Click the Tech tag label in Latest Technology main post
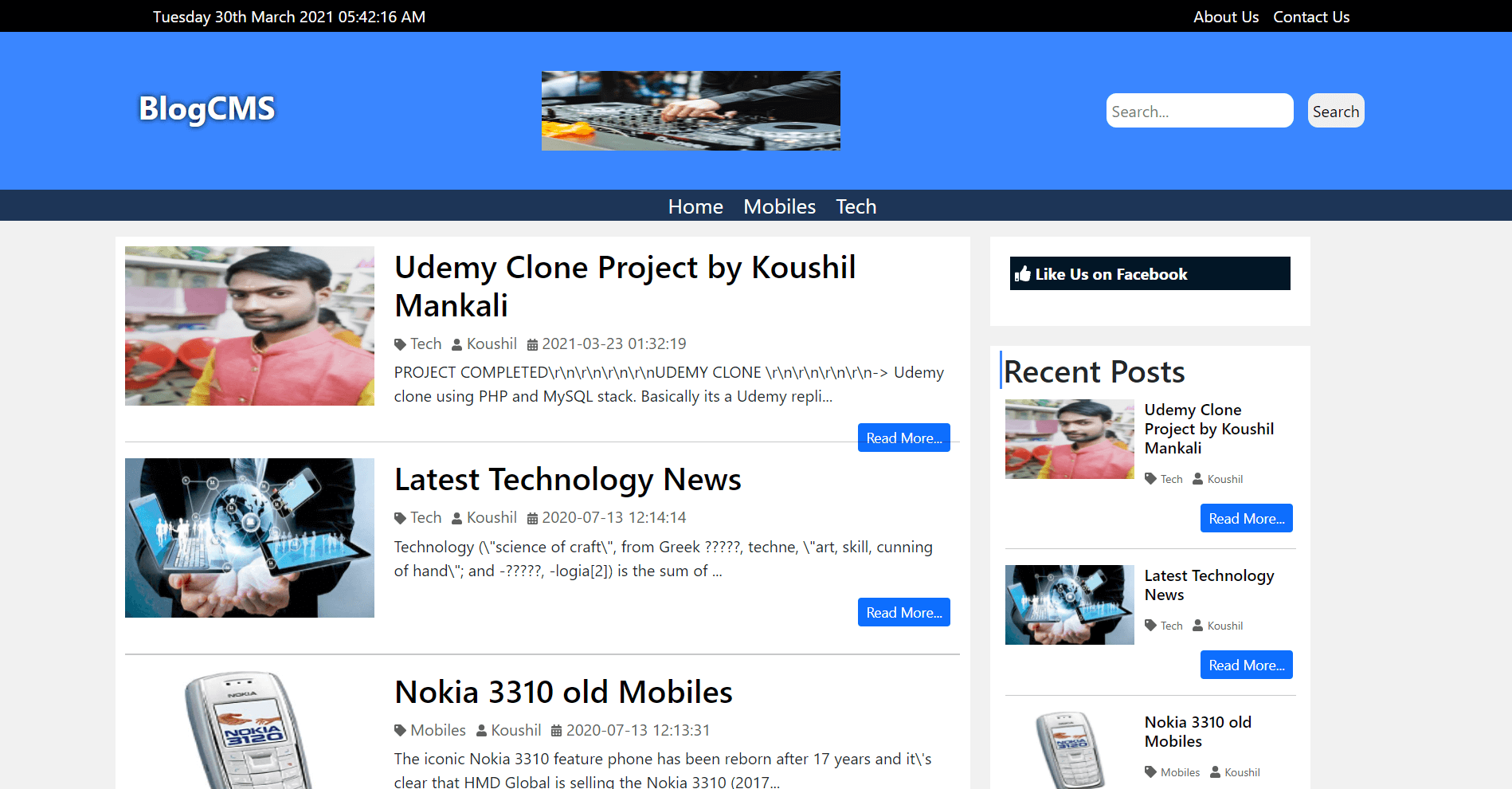Screen dimensions: 1512x789 (x=426, y=518)
